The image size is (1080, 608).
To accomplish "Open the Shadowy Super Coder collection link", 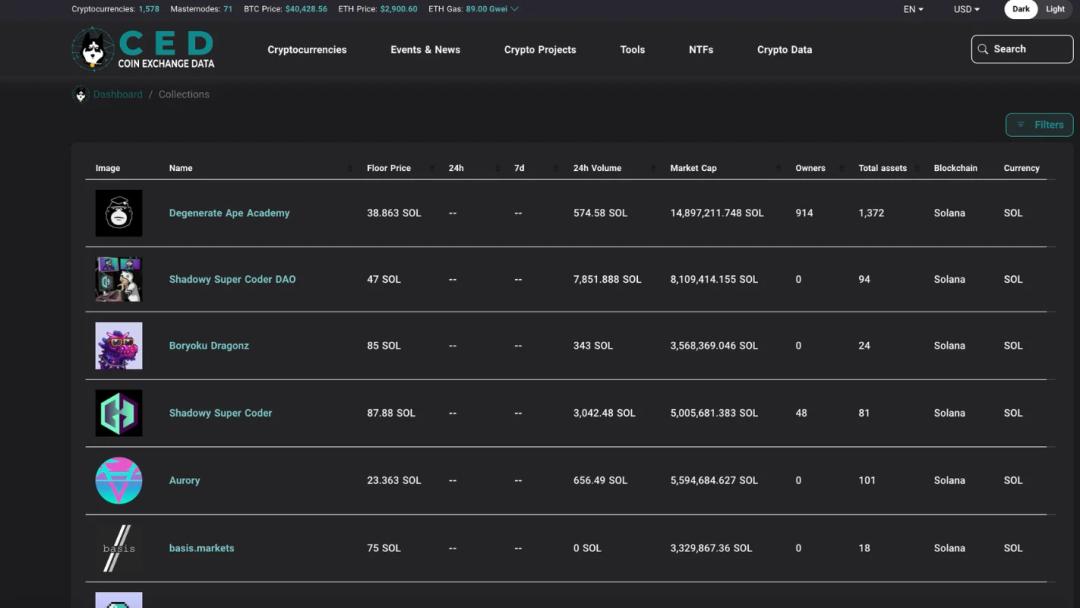I will click(220, 413).
